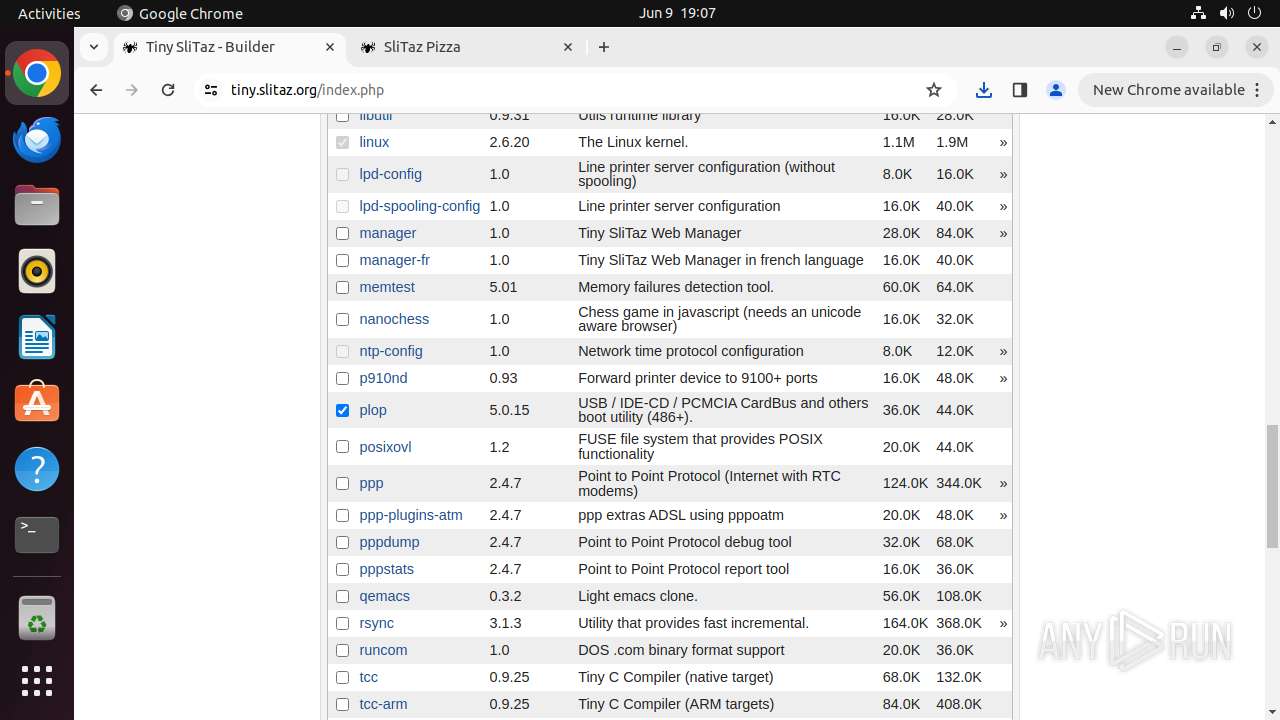Viewport: 1280px width, 720px height.
Task: Launch Thunderbird mail from the dock
Action: (x=37, y=140)
